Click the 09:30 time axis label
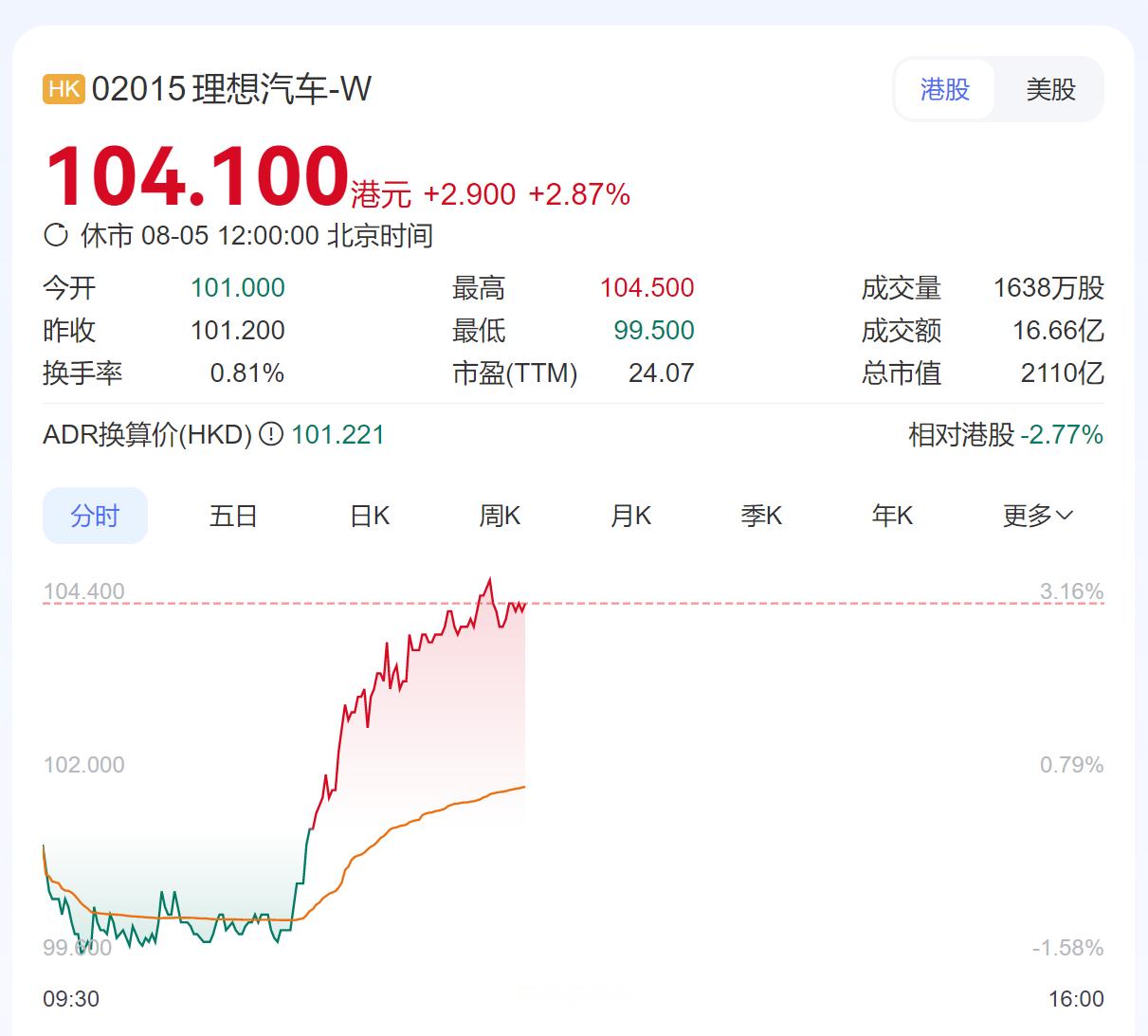 (71, 999)
